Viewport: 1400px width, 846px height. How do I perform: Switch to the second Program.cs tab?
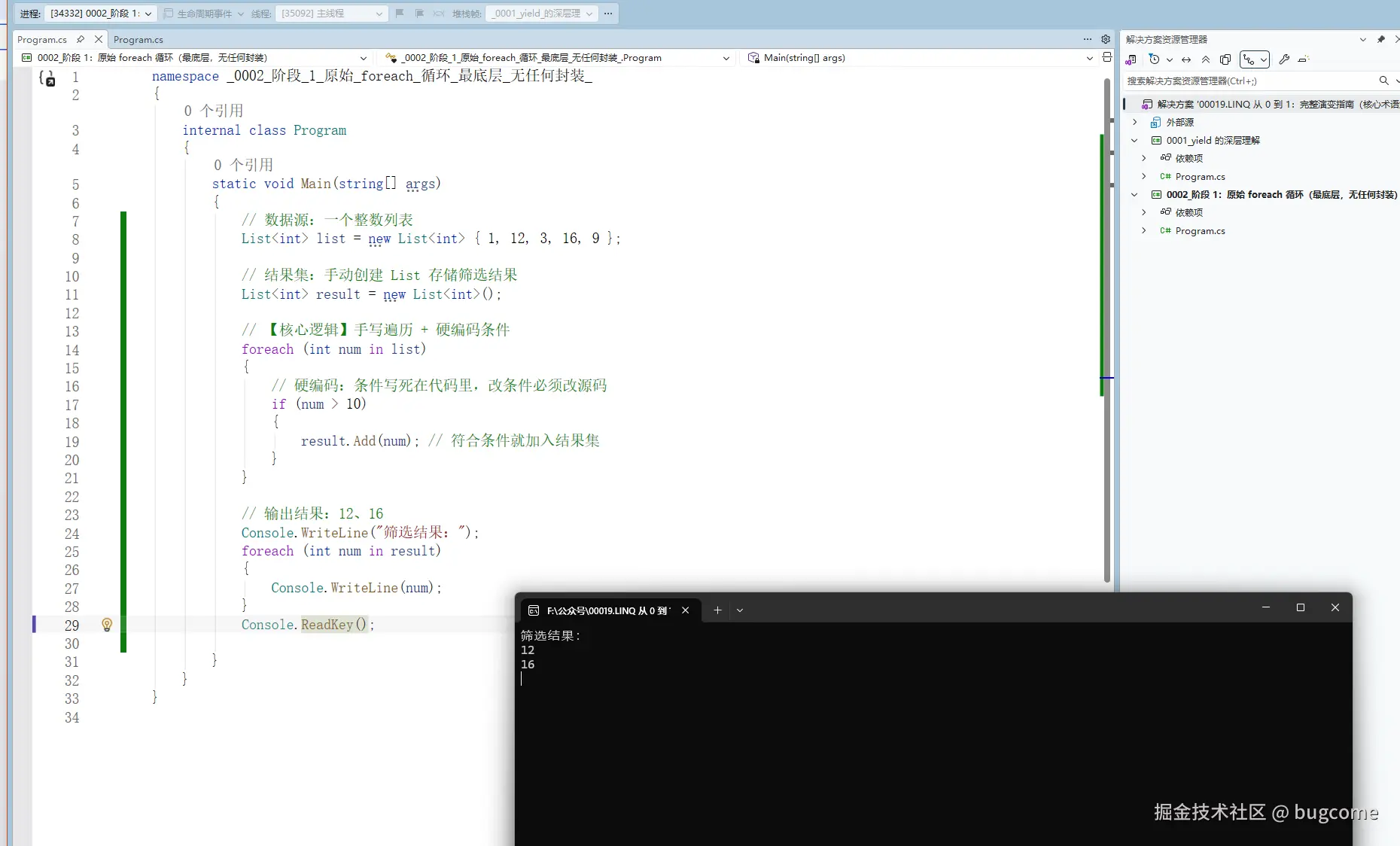point(138,39)
